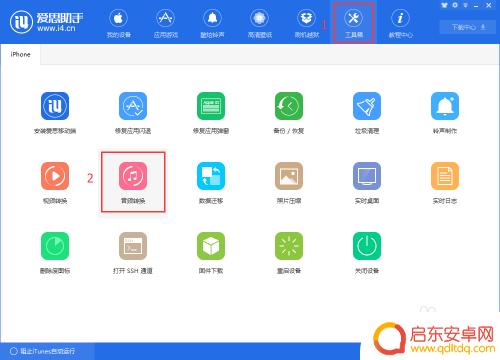Select the 工具箱 toolbox section

pos(354,23)
